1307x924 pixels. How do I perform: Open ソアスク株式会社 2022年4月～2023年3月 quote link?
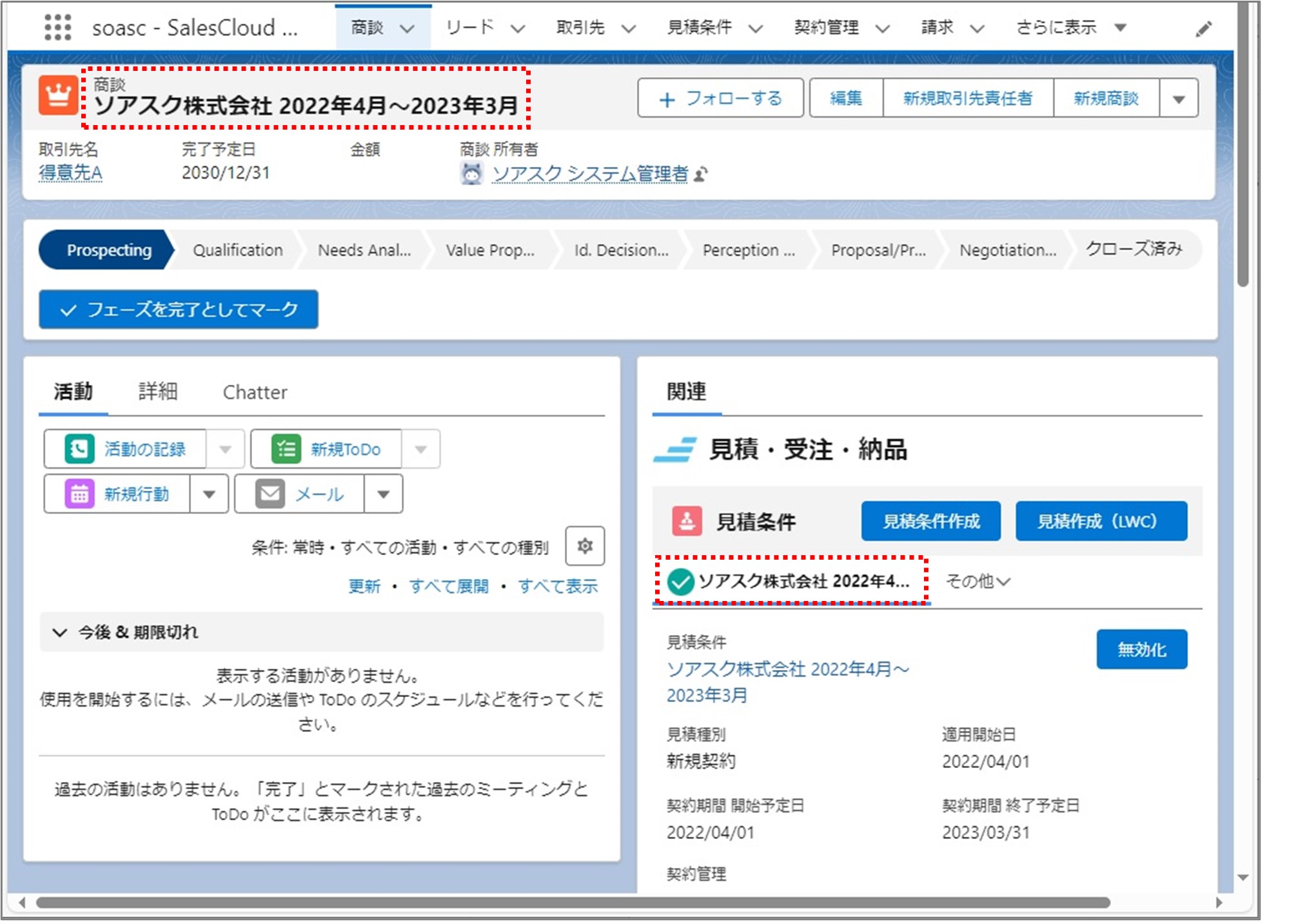click(x=788, y=682)
